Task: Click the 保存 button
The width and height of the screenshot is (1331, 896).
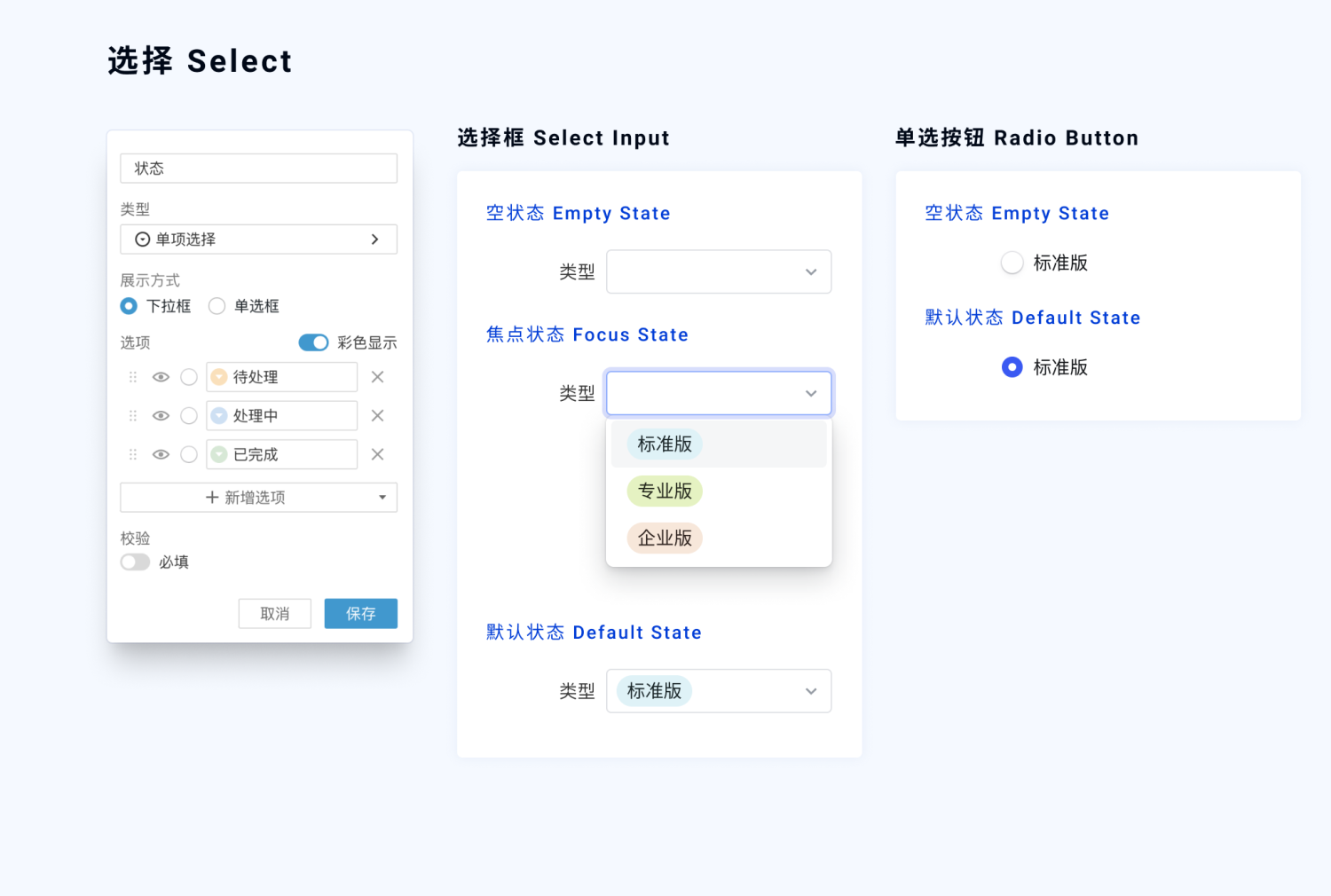Action: click(x=360, y=614)
